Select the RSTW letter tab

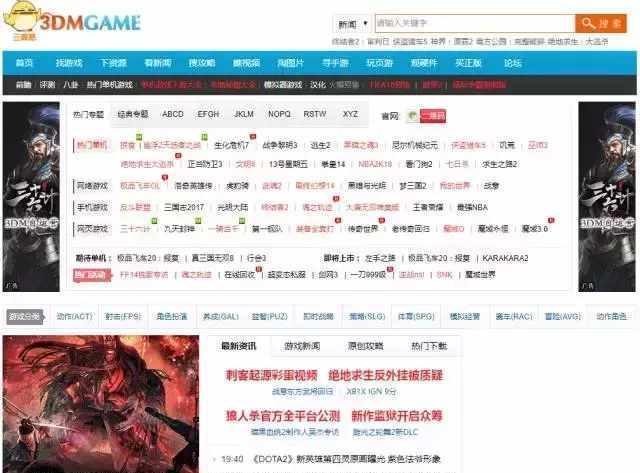[315, 114]
